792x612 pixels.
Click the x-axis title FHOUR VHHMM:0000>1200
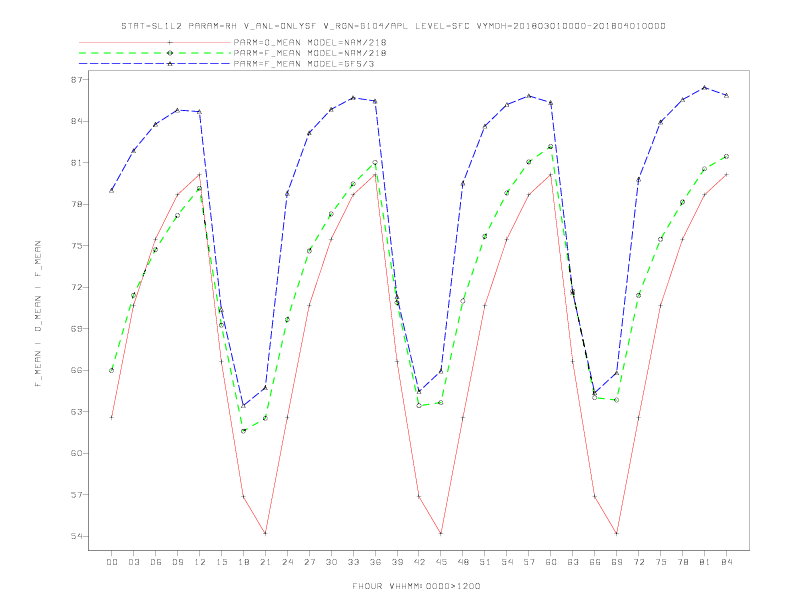416,586
